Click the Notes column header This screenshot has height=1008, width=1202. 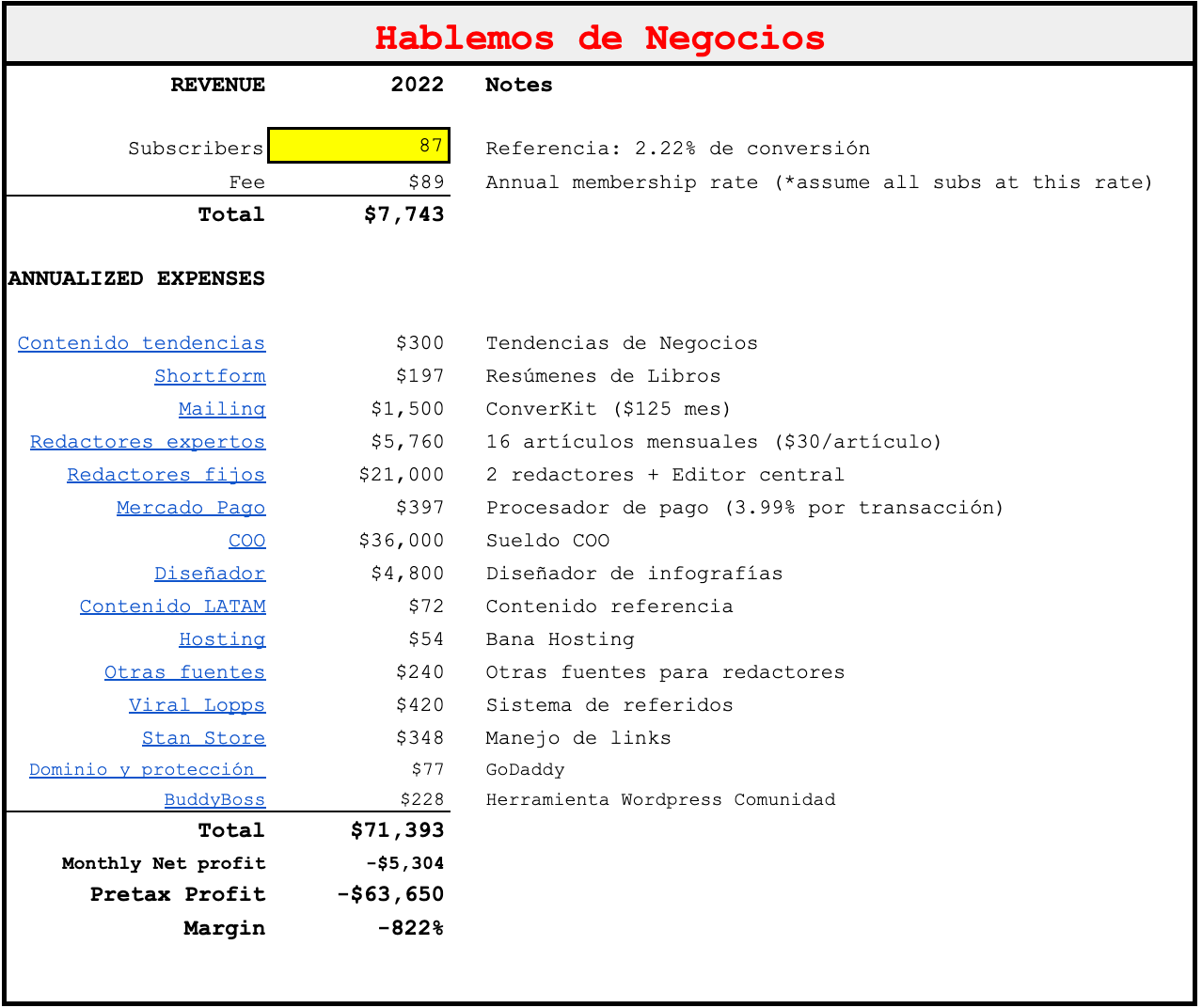coord(519,85)
